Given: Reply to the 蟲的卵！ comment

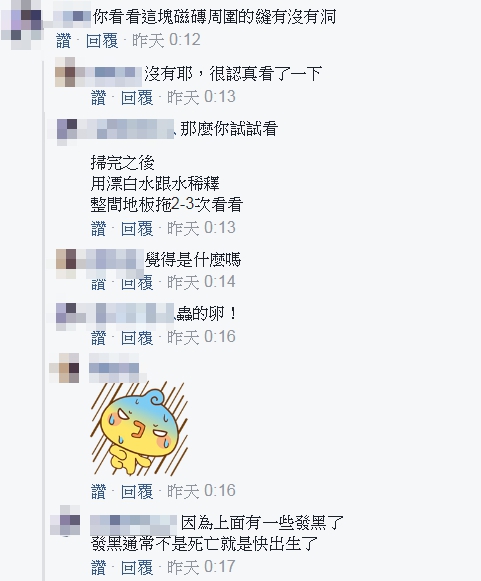Looking at the screenshot, I should [137, 337].
